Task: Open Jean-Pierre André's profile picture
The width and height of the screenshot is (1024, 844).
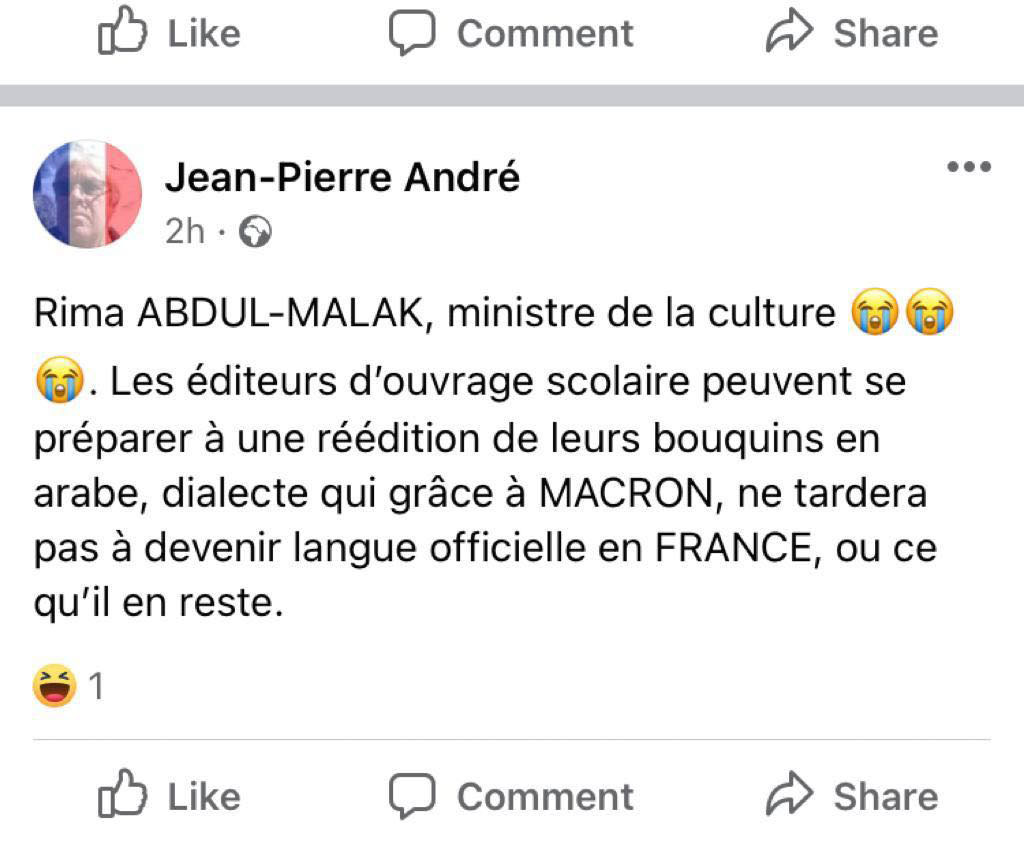Action: [88, 194]
